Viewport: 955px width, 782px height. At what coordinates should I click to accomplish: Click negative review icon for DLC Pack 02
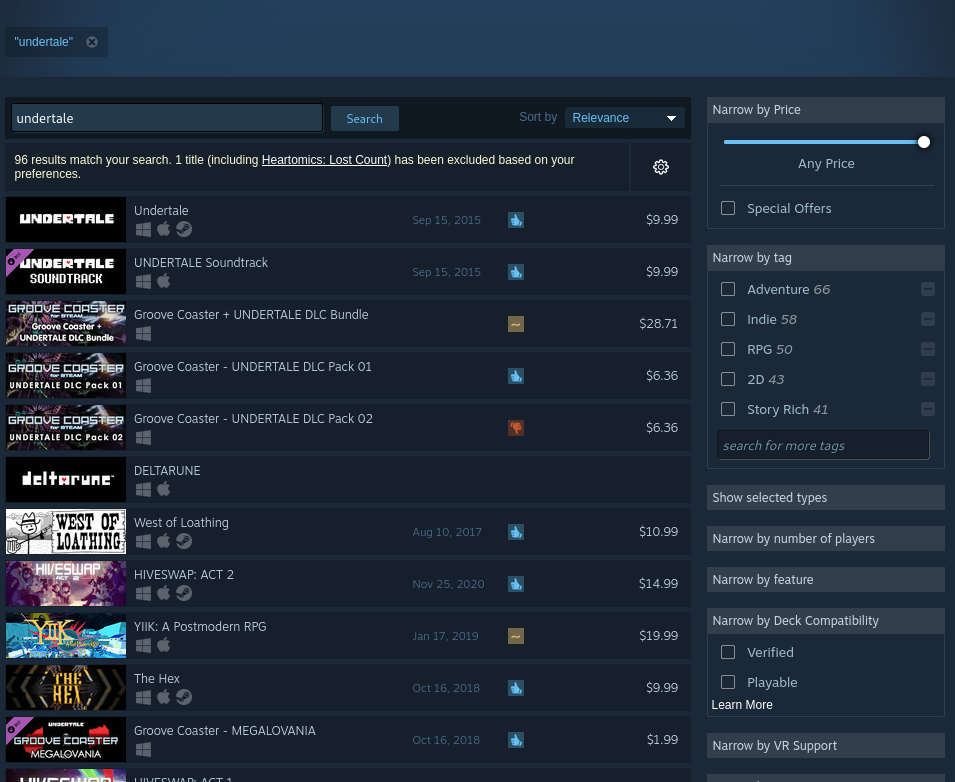tap(515, 428)
